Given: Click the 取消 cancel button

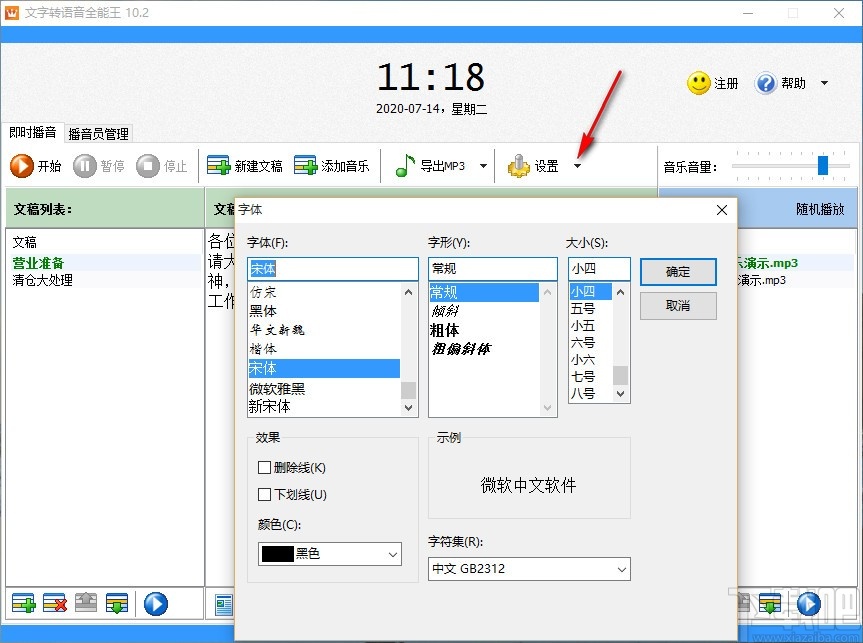Looking at the screenshot, I should pos(678,306).
